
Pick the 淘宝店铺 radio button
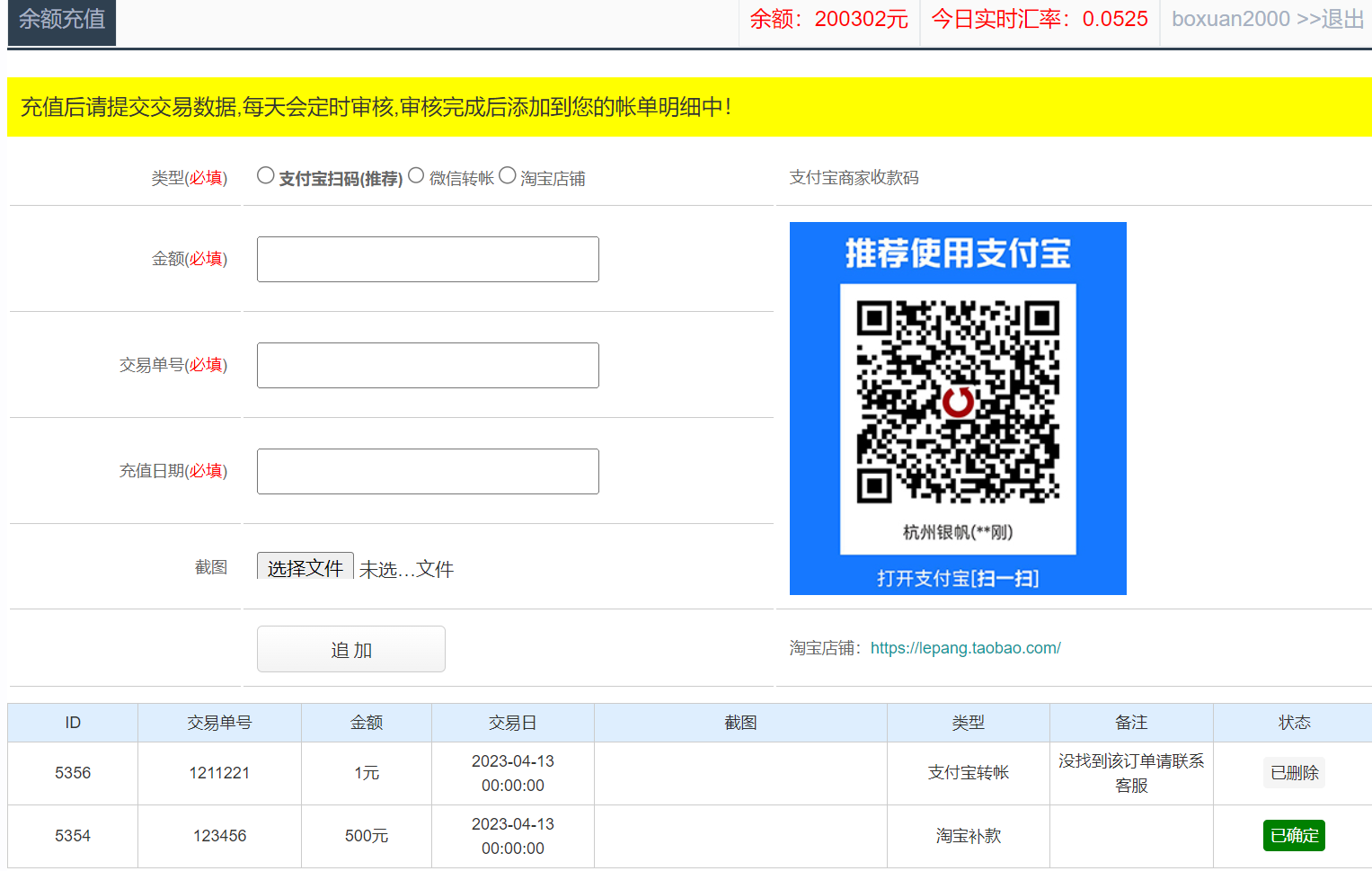[508, 176]
